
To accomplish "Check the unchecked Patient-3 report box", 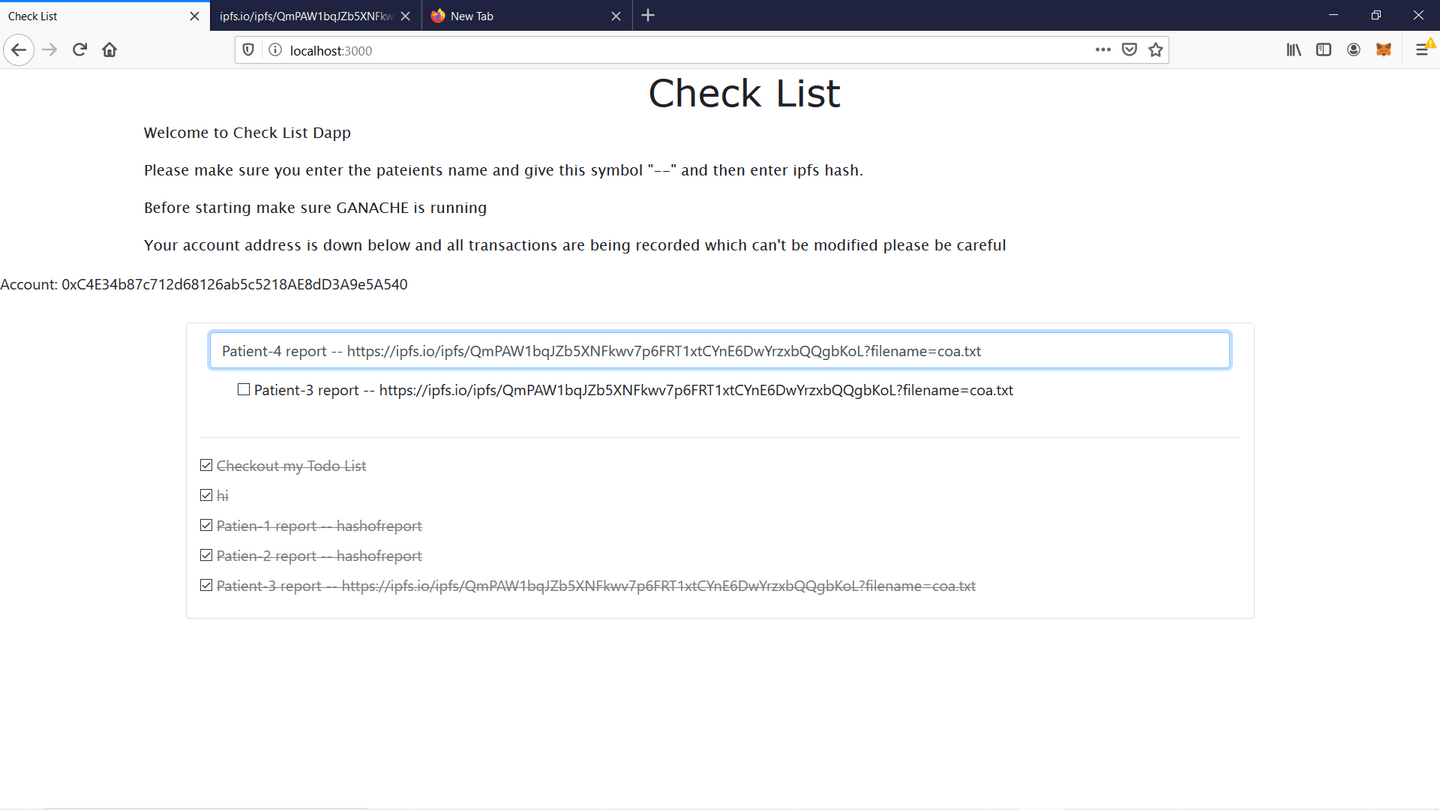I will coord(243,390).
